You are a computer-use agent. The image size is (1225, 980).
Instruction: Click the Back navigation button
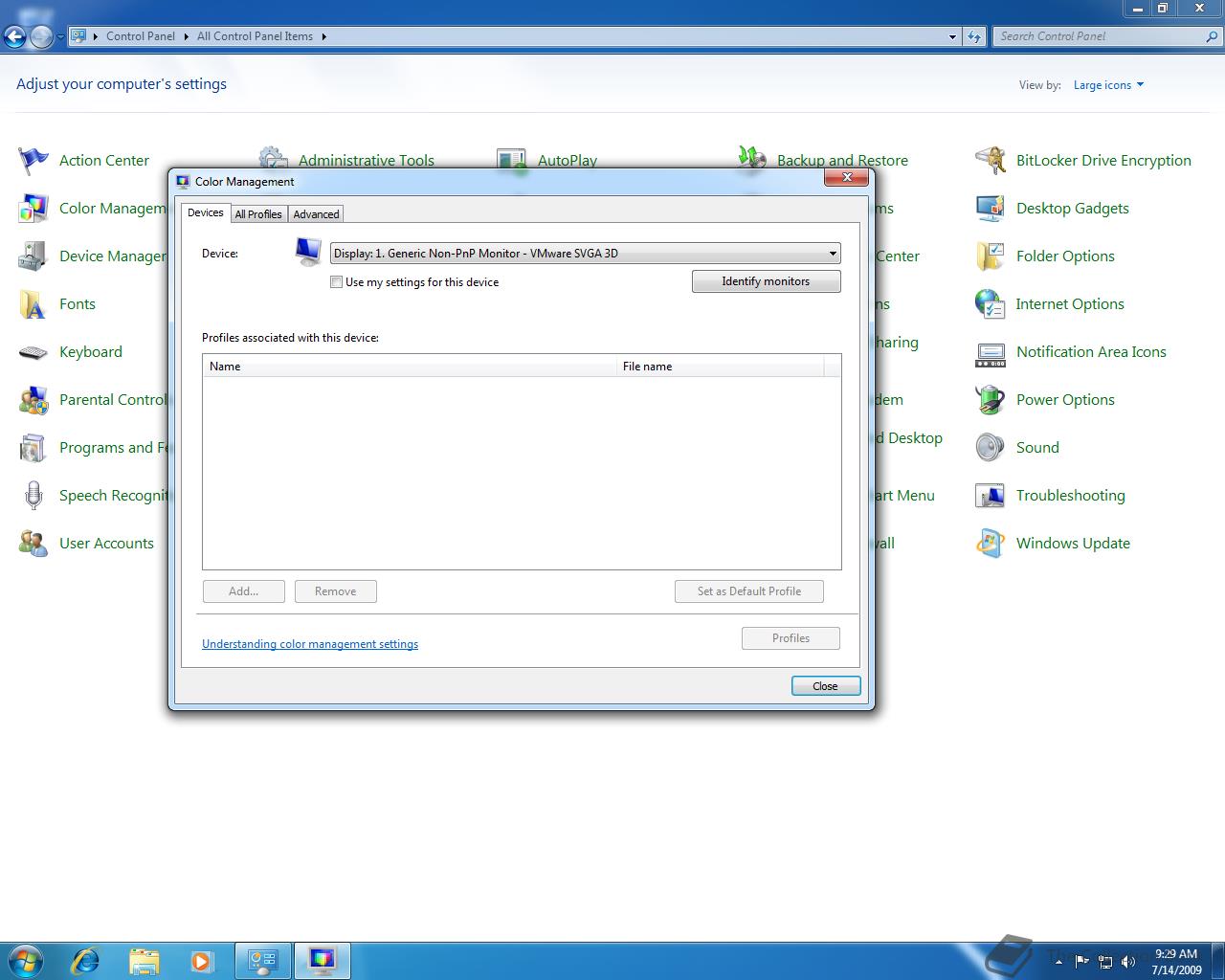[14, 36]
